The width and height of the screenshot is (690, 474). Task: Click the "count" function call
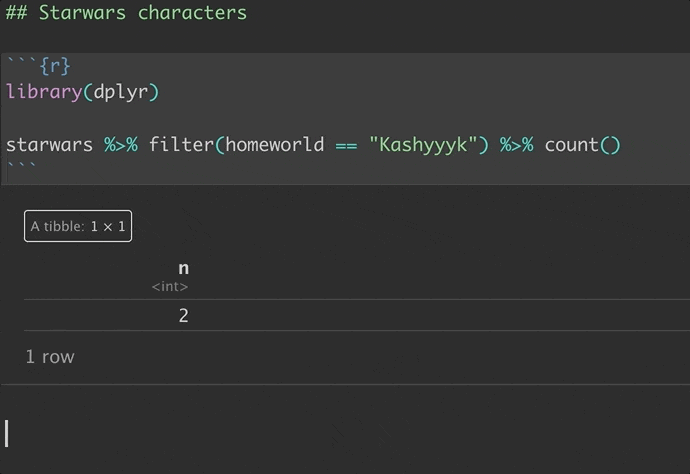[571, 145]
